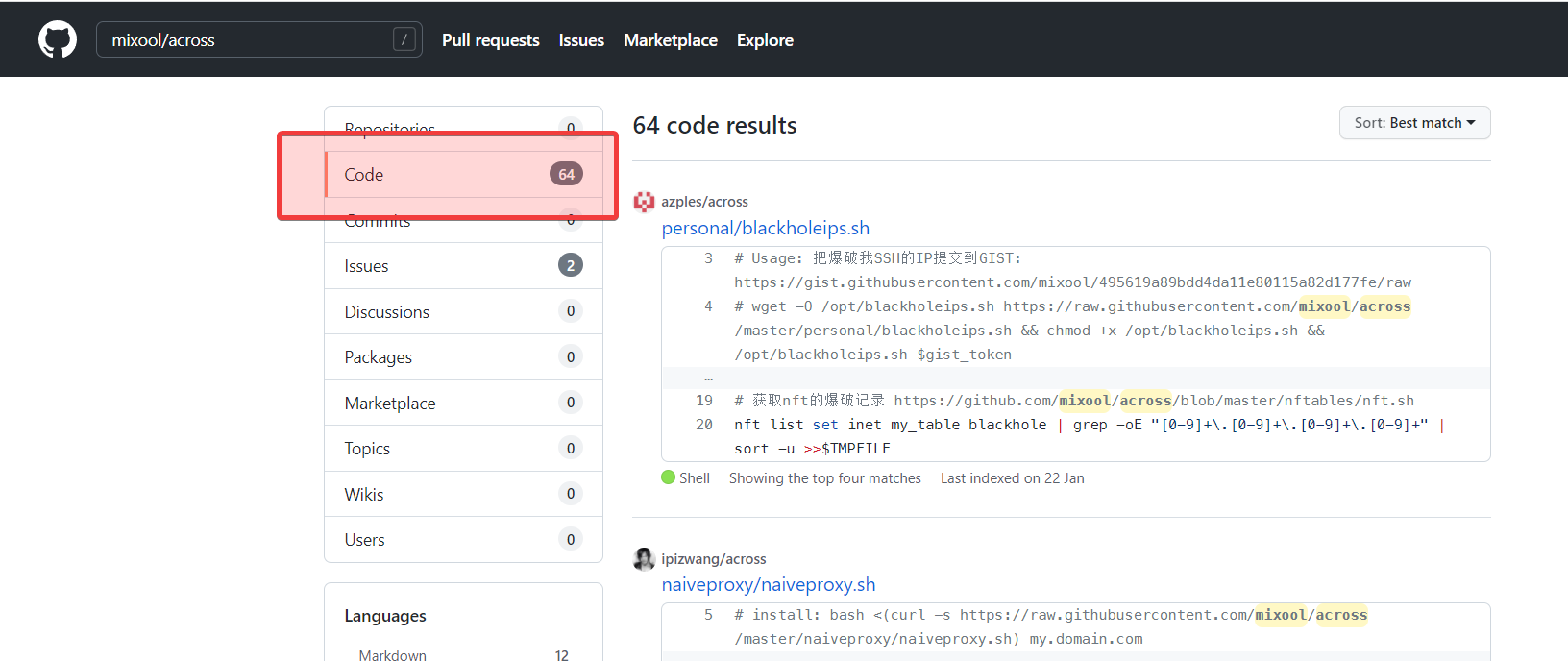Click the azples user avatar
Screen dimensions: 1568x661
(x=644, y=202)
